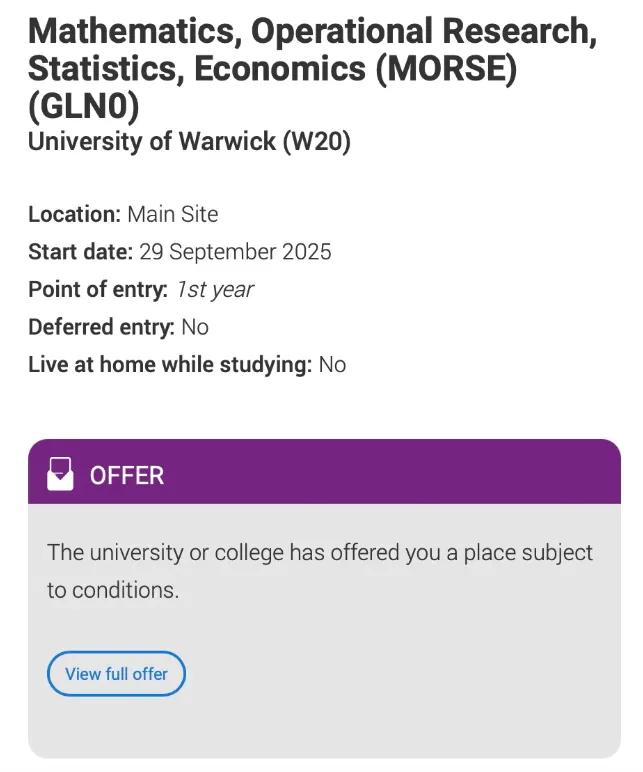The image size is (643, 772).
Task: Click the italic 1st year value
Action: tap(215, 290)
